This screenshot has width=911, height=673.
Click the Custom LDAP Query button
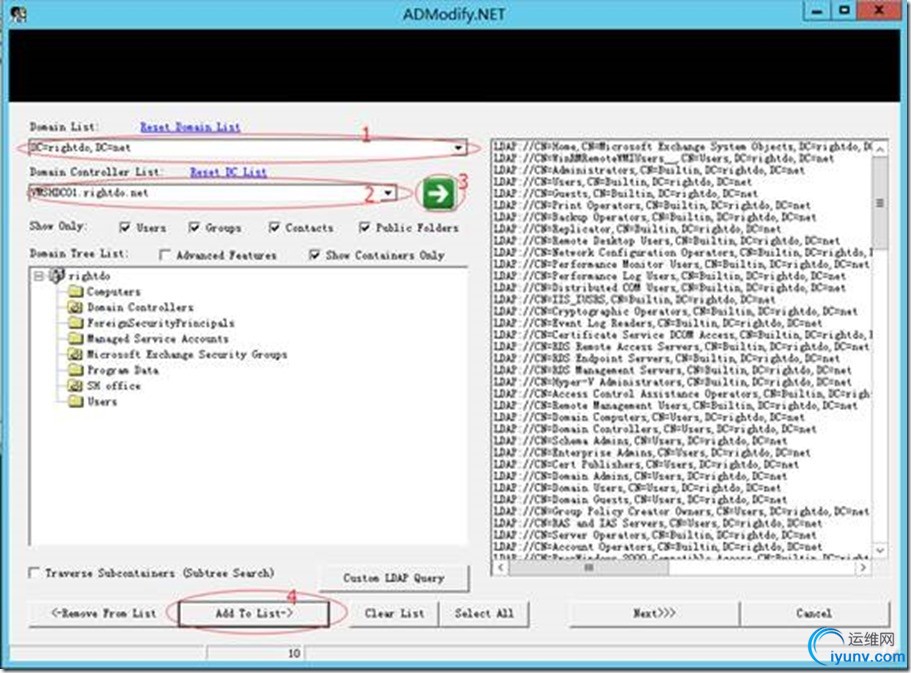[x=394, y=578]
